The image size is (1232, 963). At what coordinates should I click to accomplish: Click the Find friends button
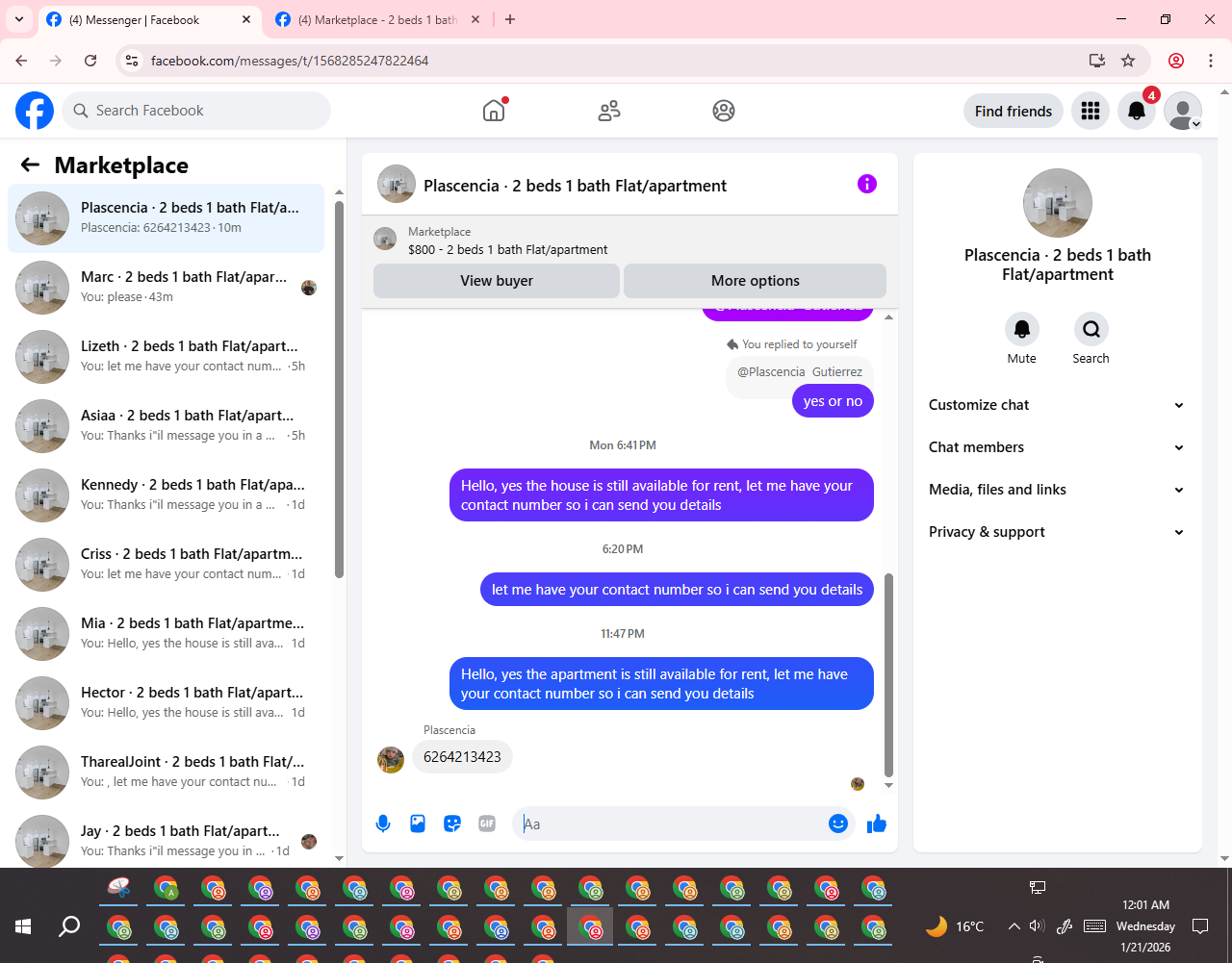pyautogui.click(x=1014, y=111)
